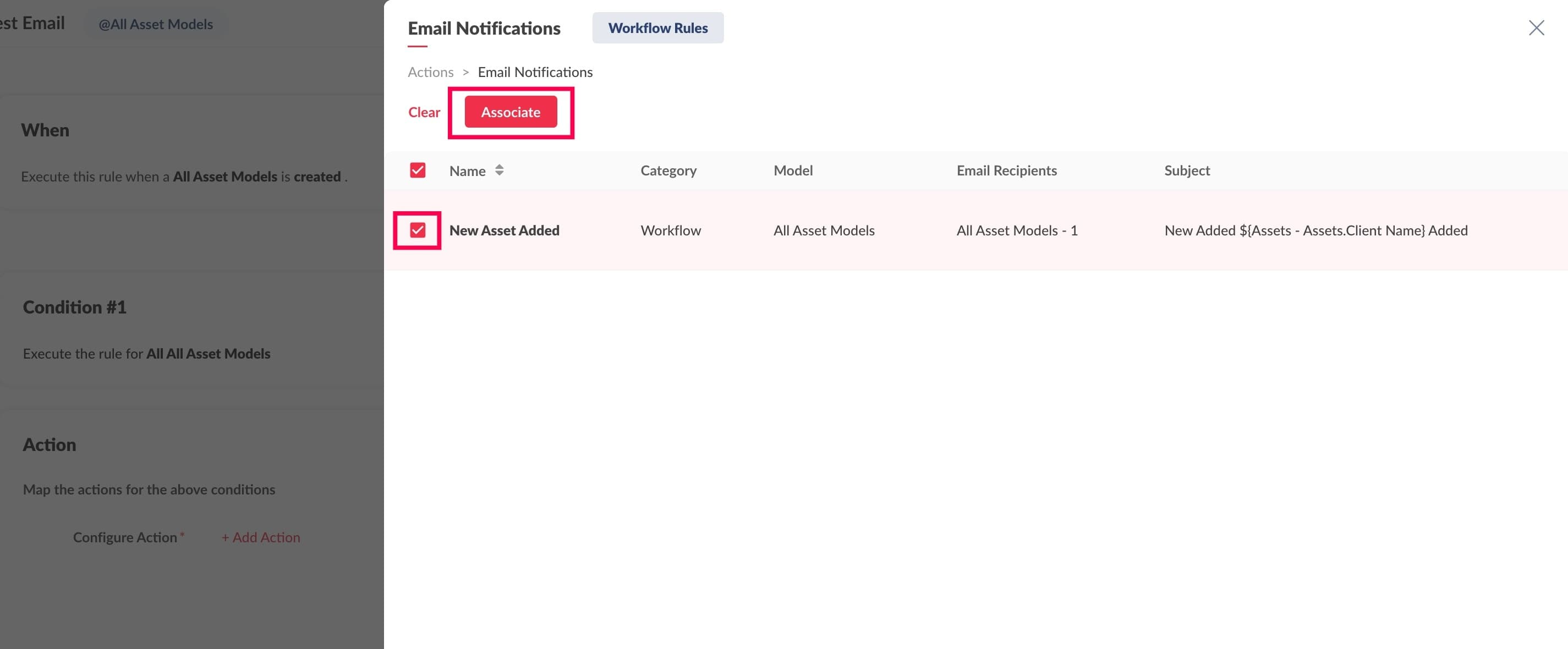Click the Email Recipients column header
The height and width of the screenshot is (649, 1568).
point(1006,171)
